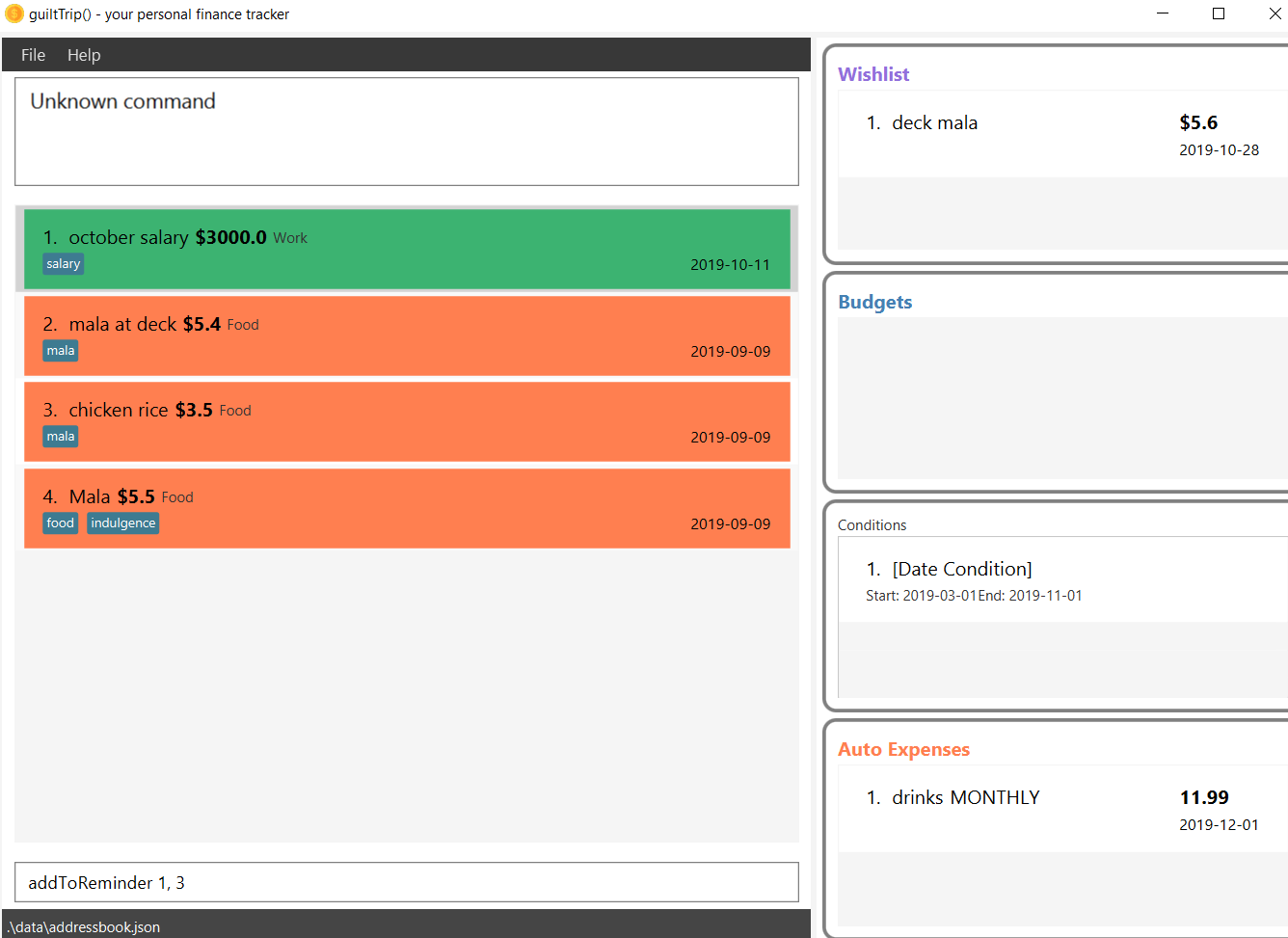Open the File menu

click(x=34, y=55)
